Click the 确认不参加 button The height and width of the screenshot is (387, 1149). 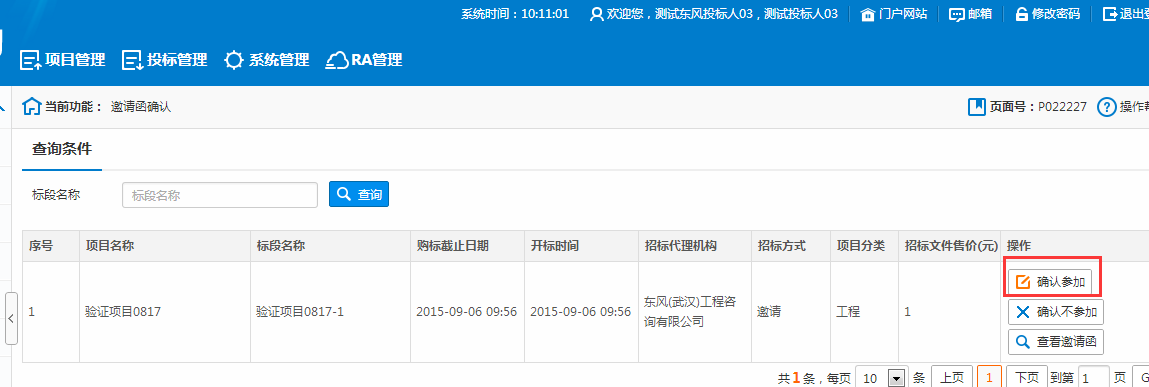tap(1056, 312)
